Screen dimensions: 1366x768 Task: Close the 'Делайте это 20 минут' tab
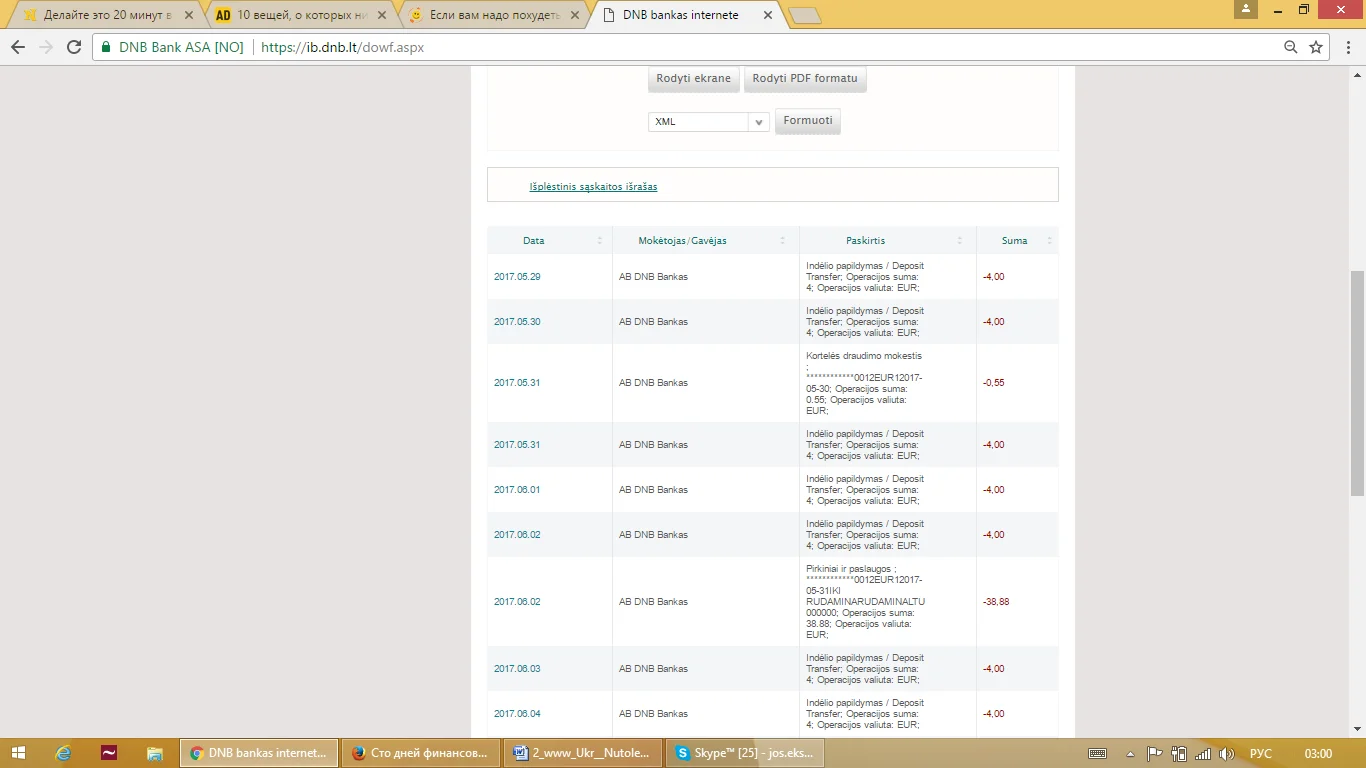click(x=189, y=15)
